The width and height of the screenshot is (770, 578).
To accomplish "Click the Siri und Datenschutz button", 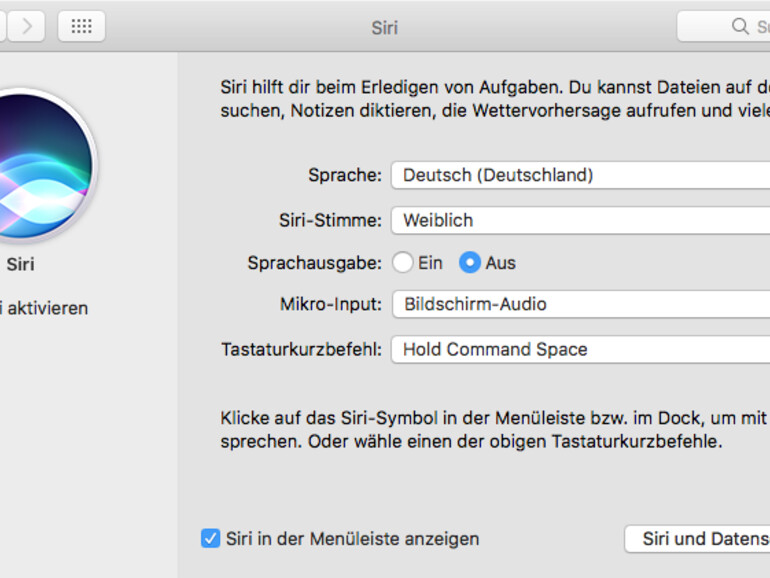I will coord(697,539).
